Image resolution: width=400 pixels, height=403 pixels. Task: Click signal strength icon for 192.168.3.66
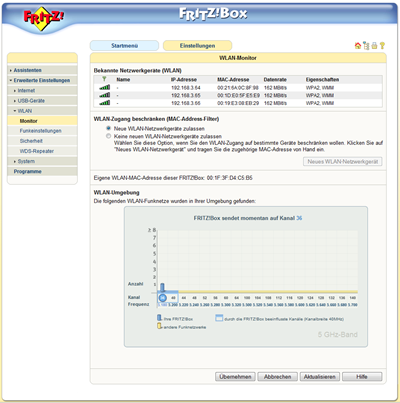point(105,103)
